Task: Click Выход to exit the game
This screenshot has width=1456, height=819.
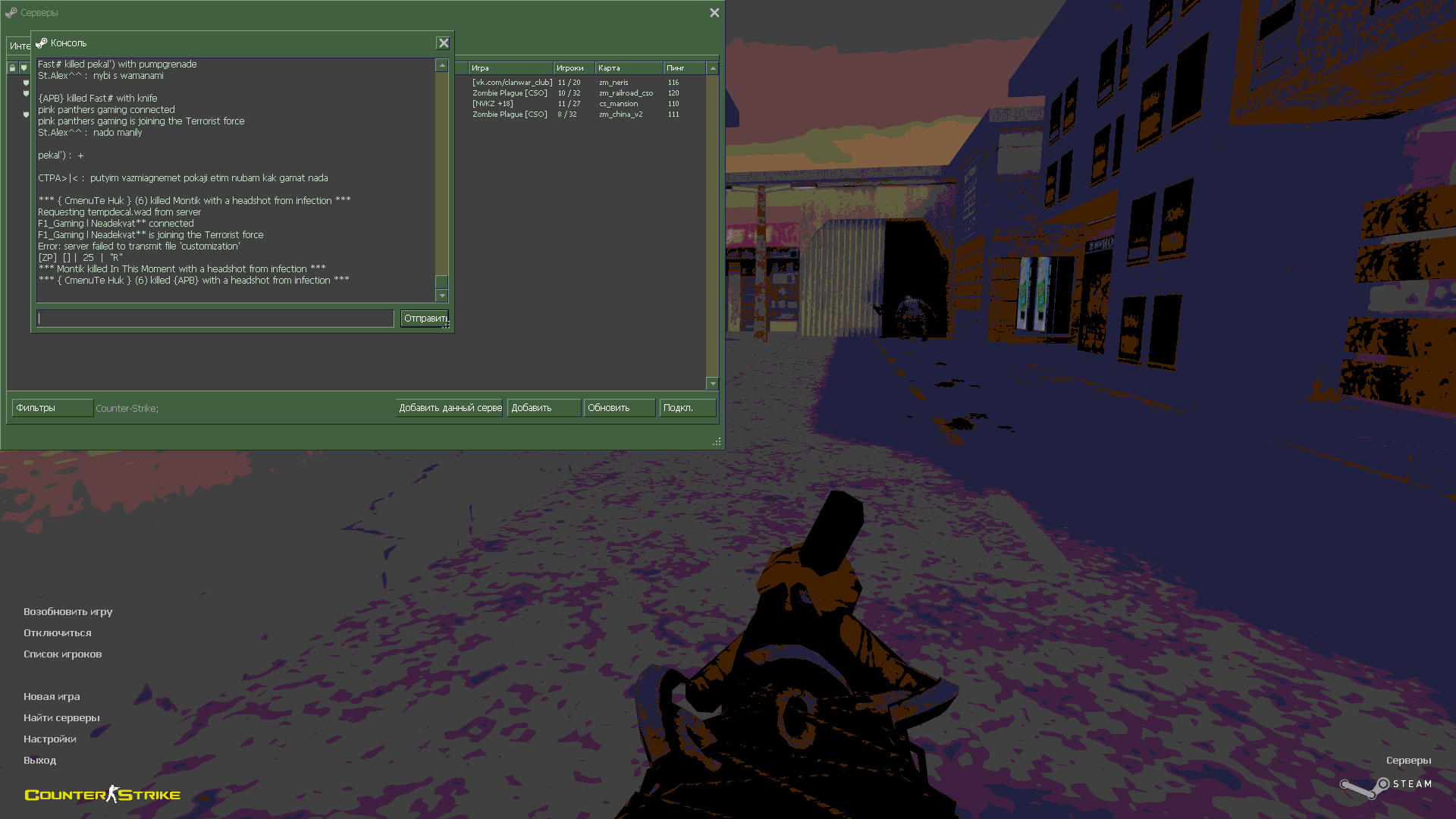Action: coord(39,761)
